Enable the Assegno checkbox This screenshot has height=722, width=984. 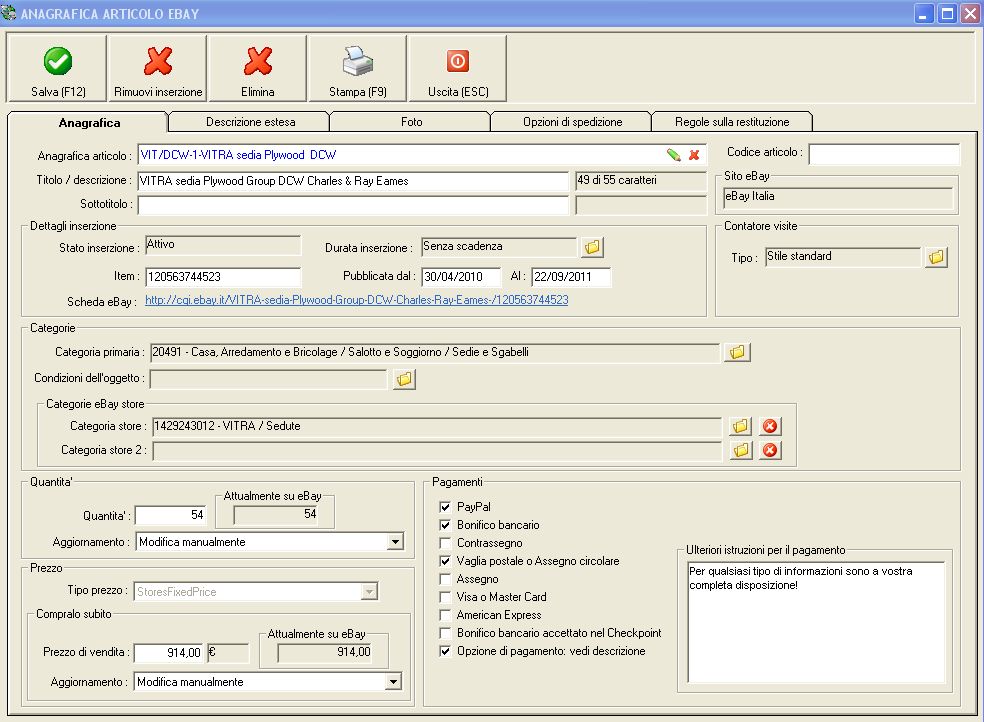click(446, 579)
